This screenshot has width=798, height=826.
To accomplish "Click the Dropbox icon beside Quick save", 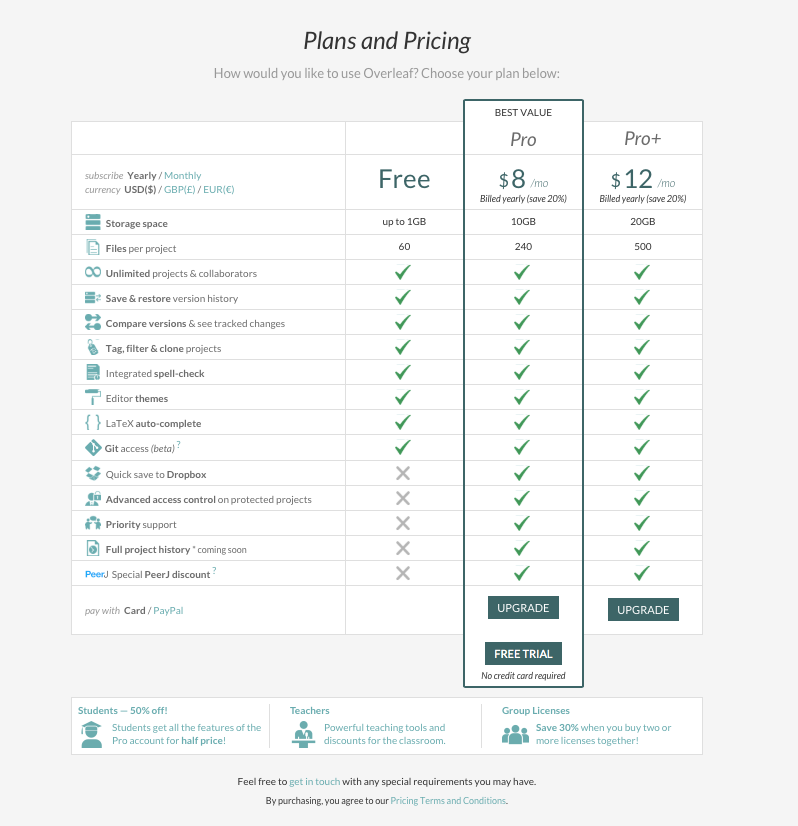I will tap(93, 474).
